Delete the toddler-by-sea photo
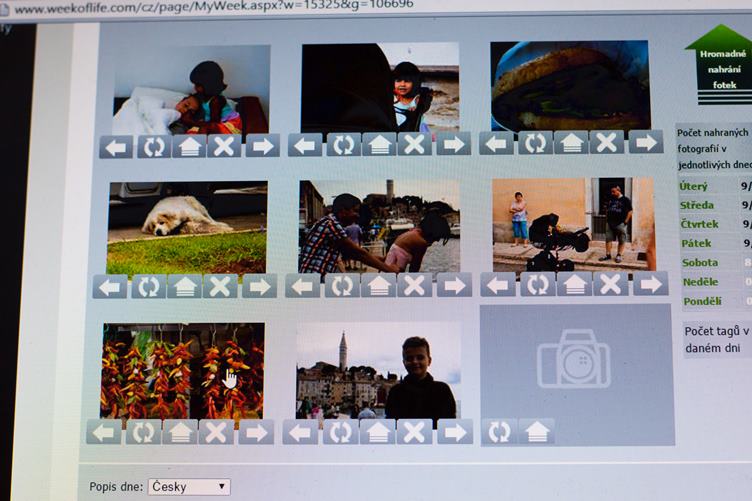The height and width of the screenshot is (501, 752). [x=414, y=144]
